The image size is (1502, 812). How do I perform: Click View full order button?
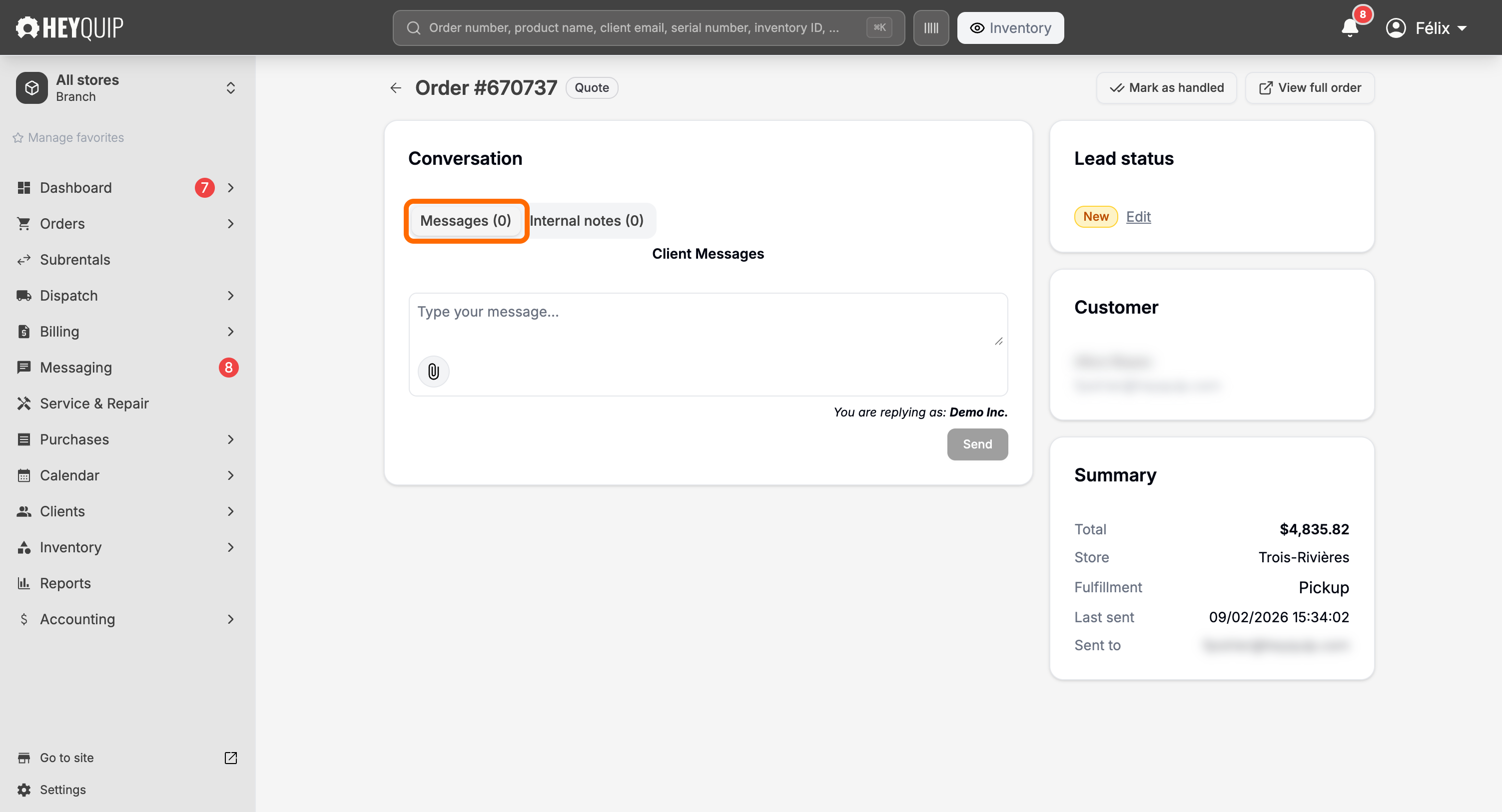(x=1310, y=88)
